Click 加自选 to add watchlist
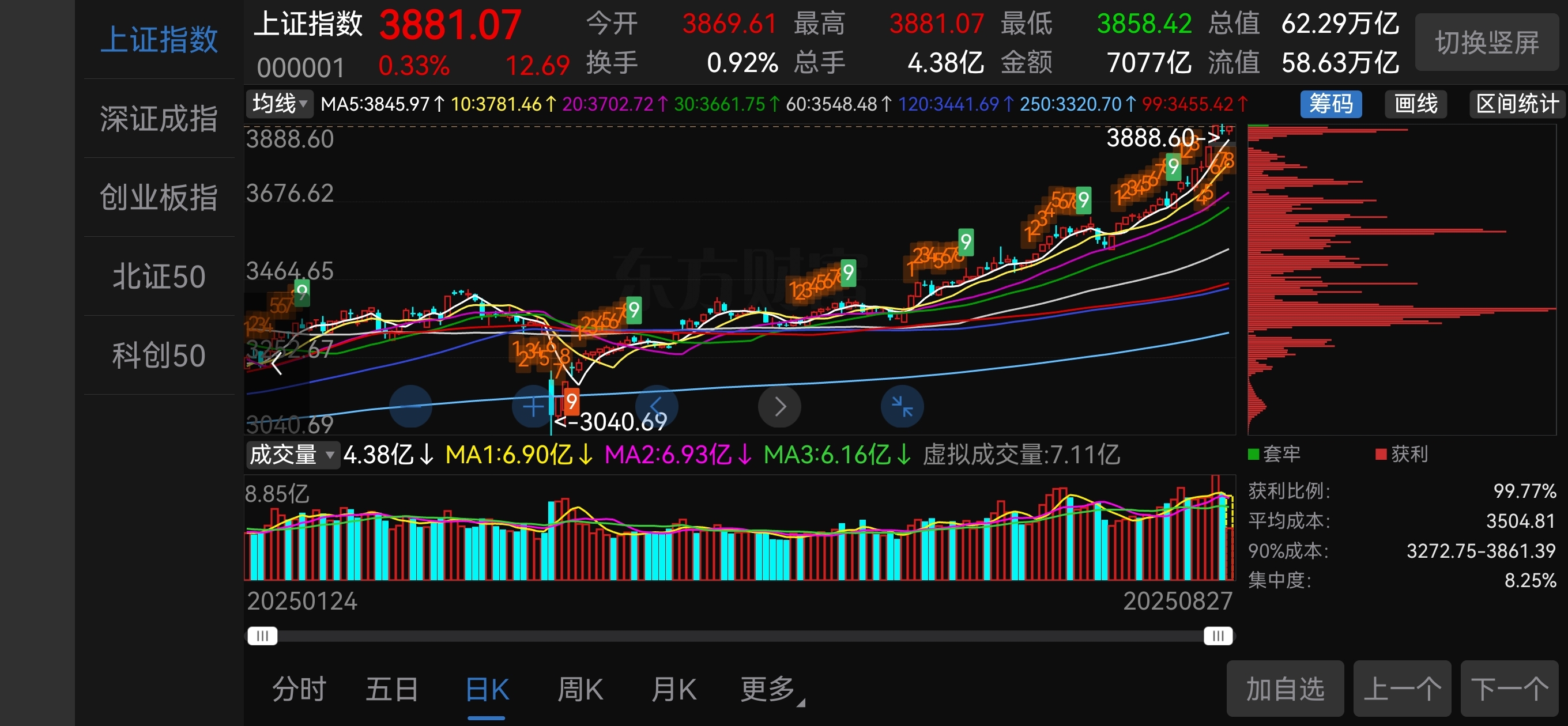 pyautogui.click(x=1285, y=689)
